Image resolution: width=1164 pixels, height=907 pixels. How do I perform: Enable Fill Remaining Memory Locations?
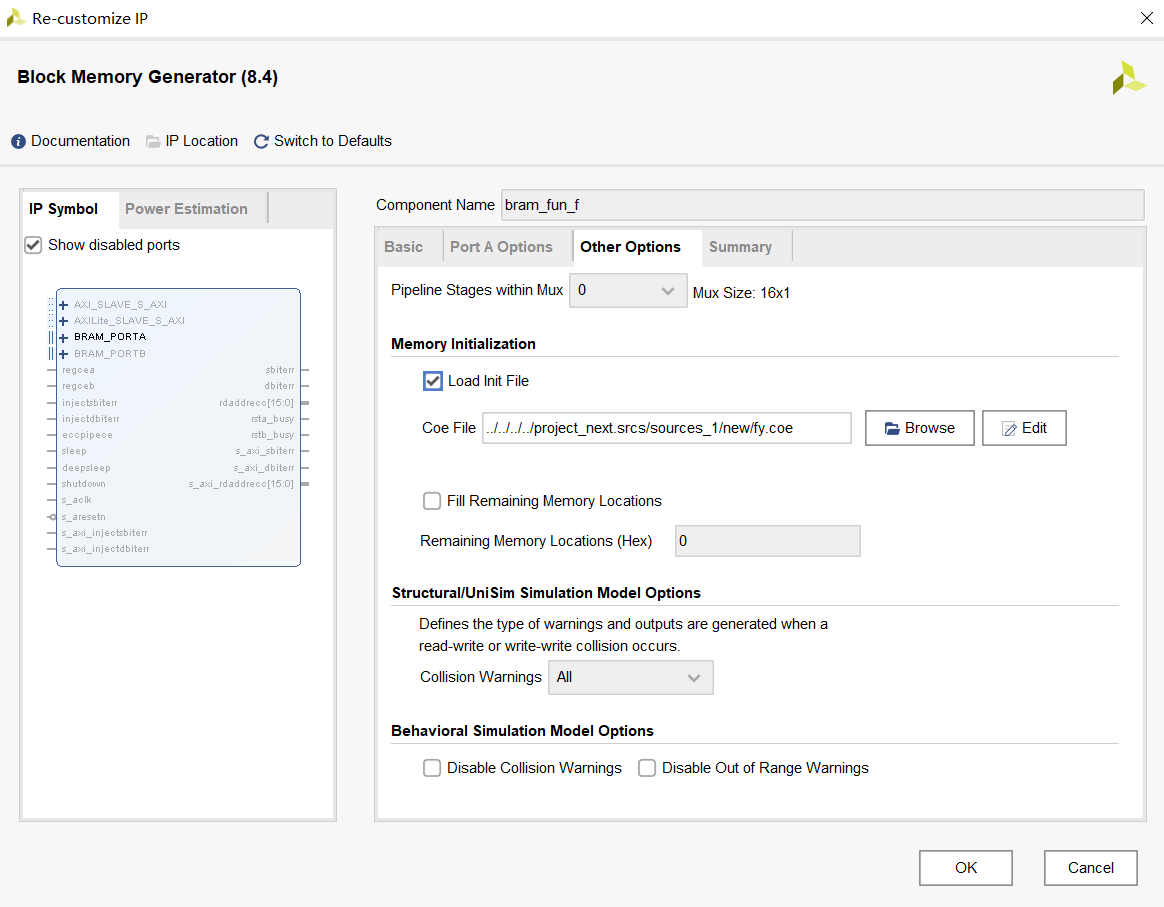[x=432, y=501]
